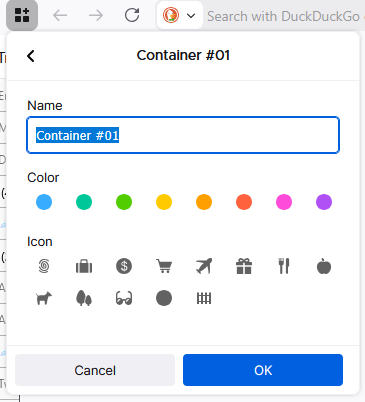The height and width of the screenshot is (402, 365).
Task: Choose the yellow container color
Action: tap(164, 202)
